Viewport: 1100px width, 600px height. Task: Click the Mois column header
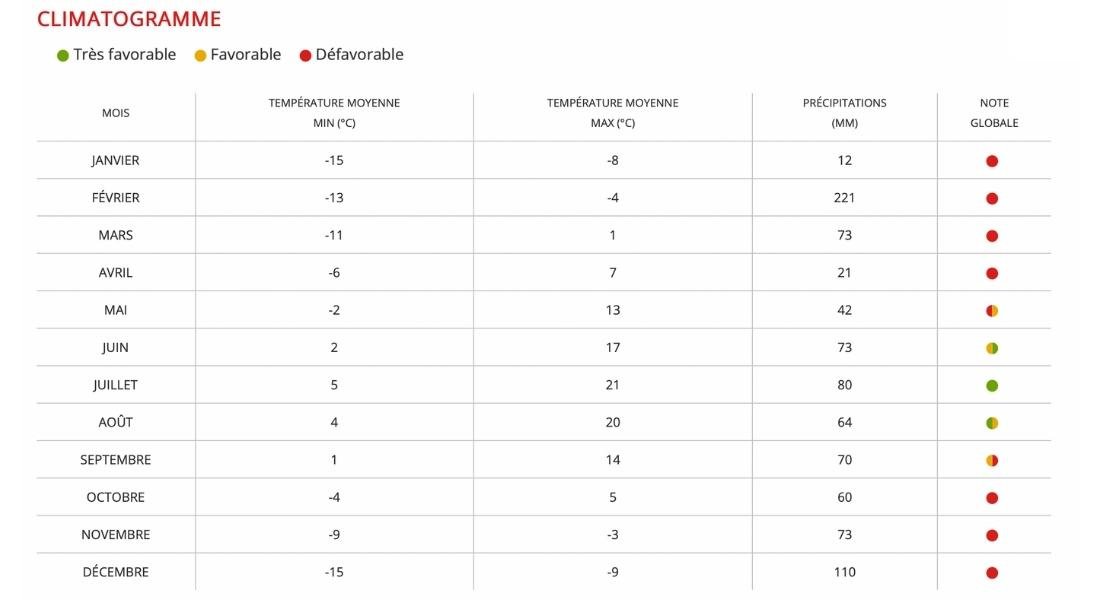pyautogui.click(x=116, y=113)
